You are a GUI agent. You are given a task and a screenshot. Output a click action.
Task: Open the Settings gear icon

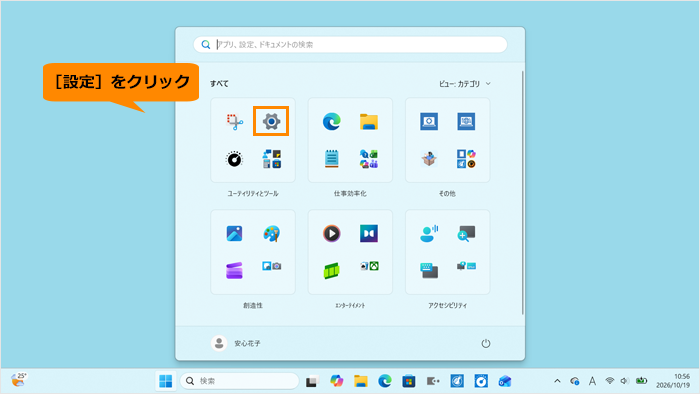(271, 121)
